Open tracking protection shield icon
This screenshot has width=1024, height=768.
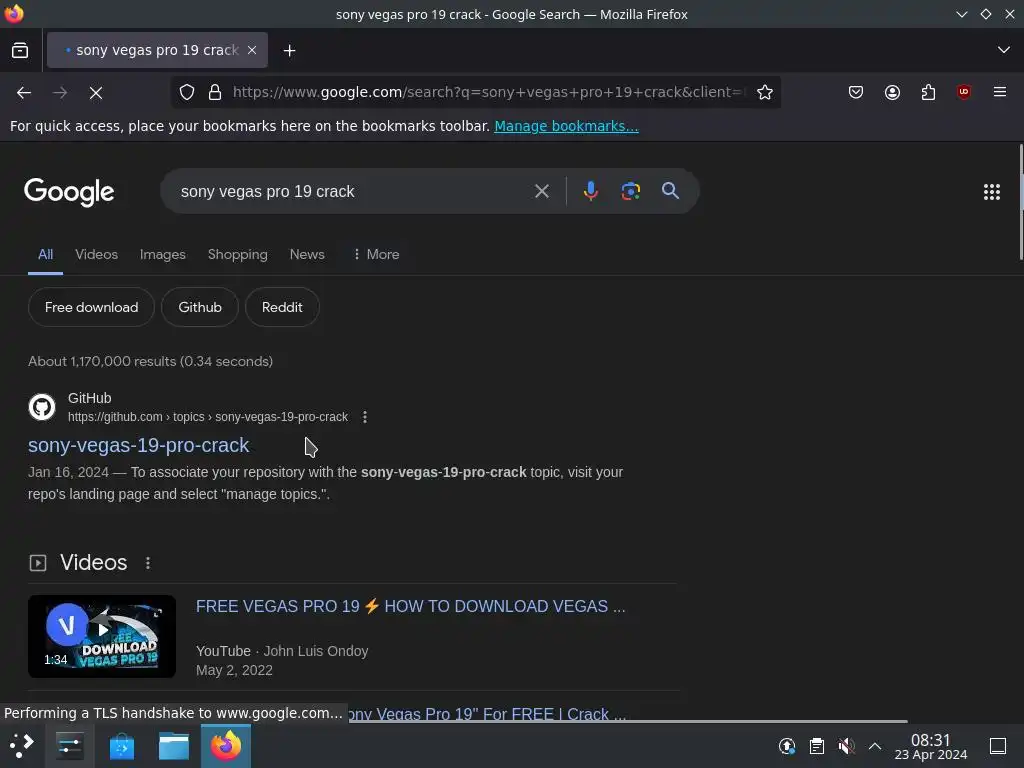(x=187, y=93)
